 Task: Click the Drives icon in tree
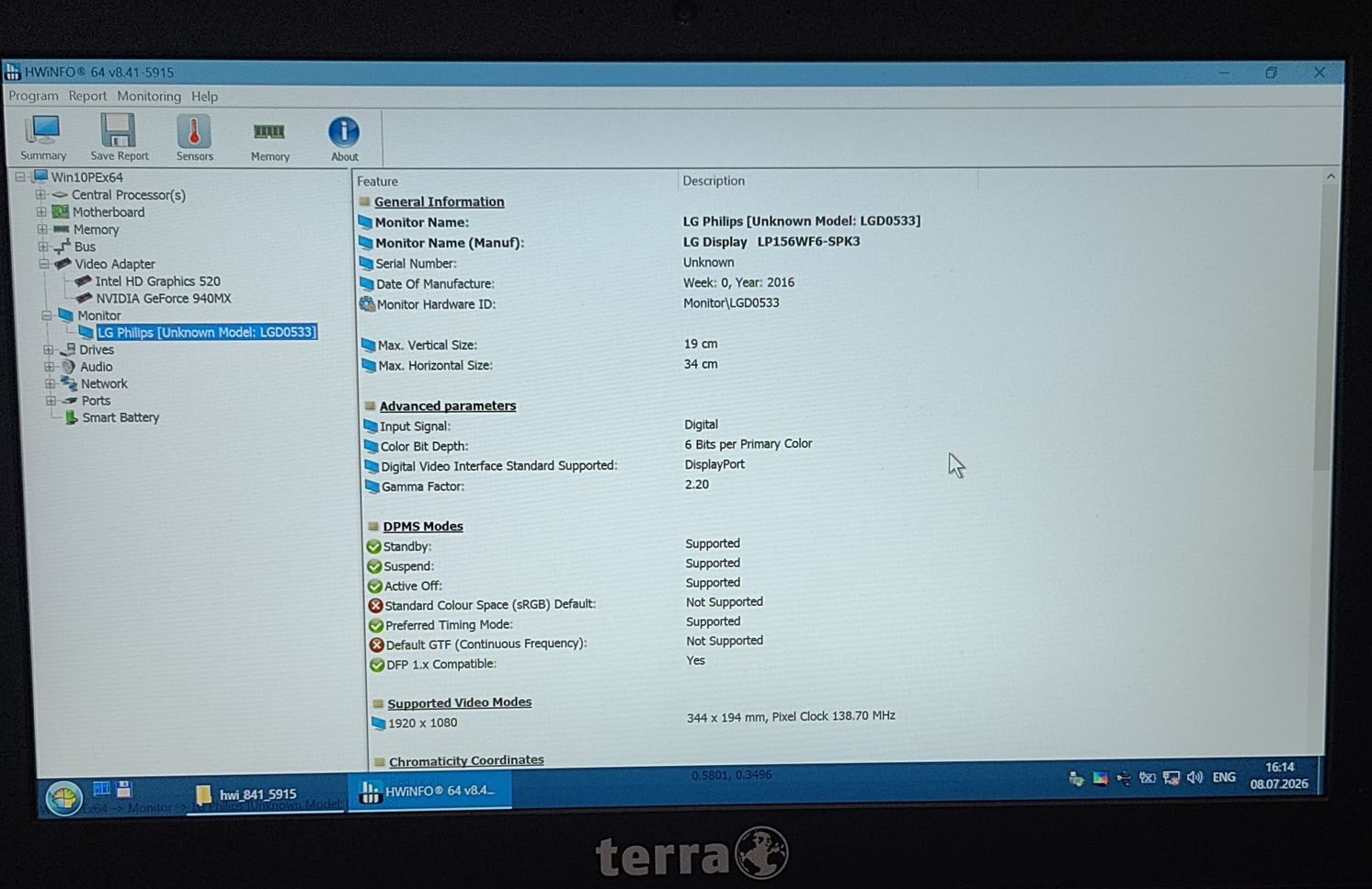click(x=68, y=349)
